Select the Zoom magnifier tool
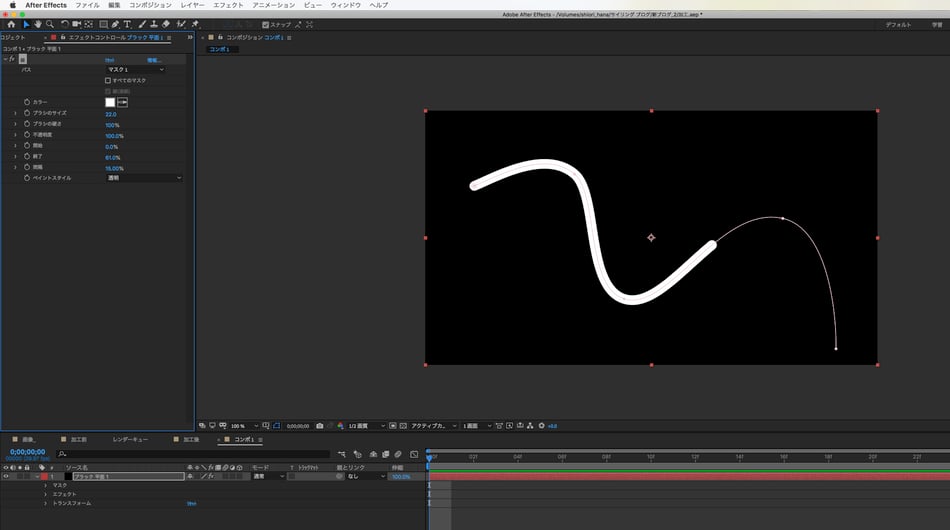This screenshot has height=530, width=950. tap(49, 24)
